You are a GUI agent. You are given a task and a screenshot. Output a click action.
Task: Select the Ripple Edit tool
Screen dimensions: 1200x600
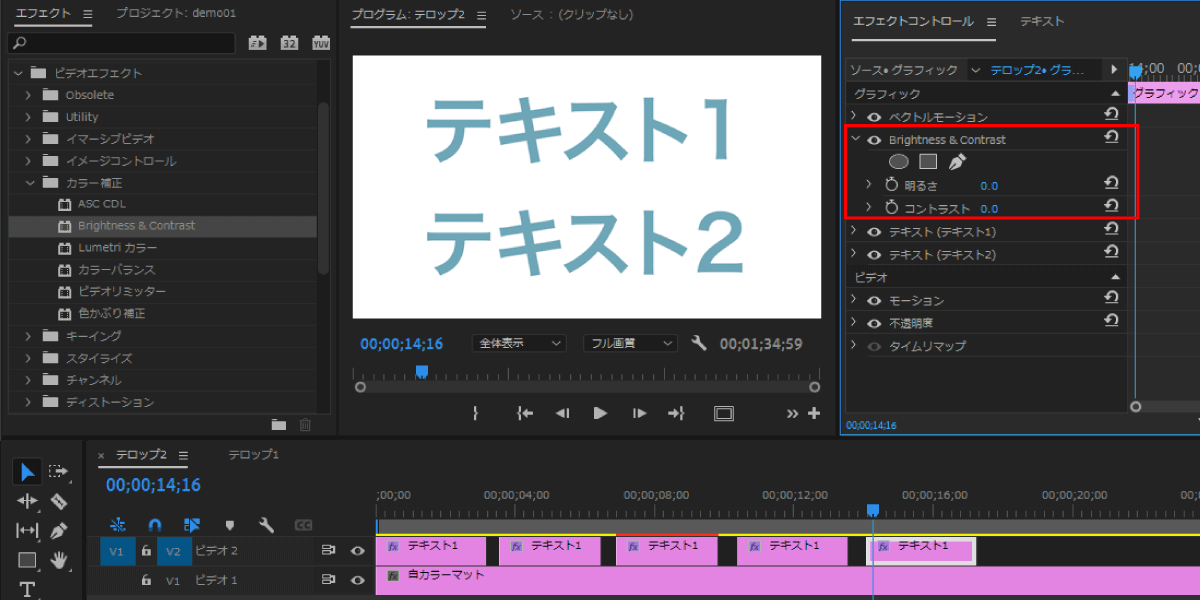[x=27, y=501]
